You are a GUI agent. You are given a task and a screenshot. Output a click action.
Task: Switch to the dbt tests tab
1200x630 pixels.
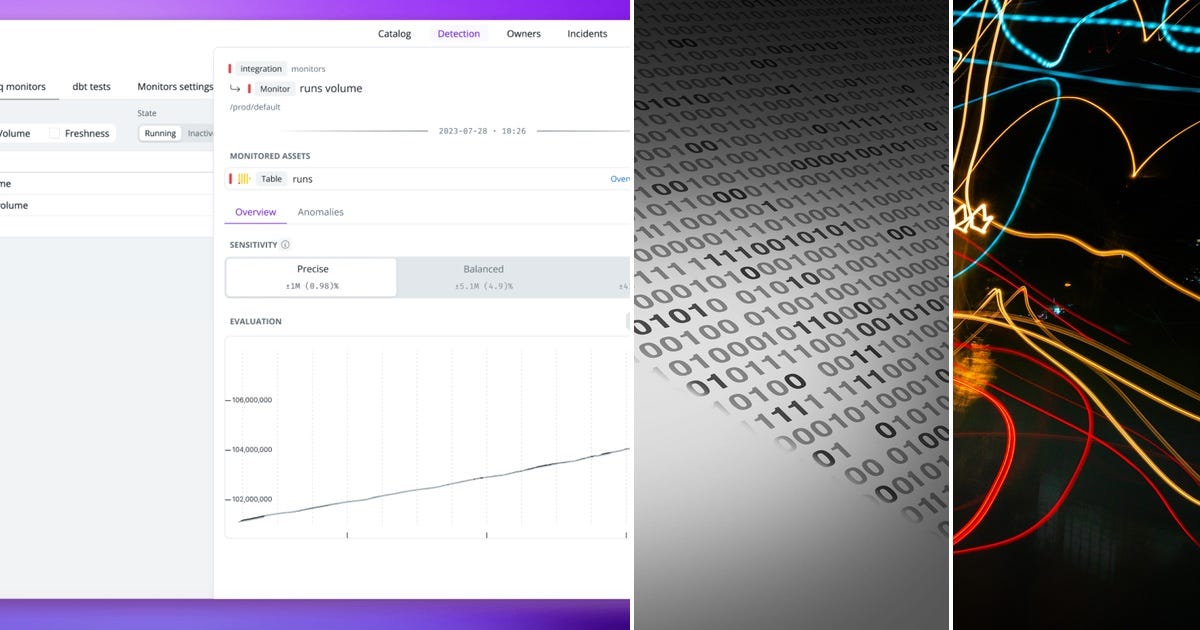(x=91, y=86)
